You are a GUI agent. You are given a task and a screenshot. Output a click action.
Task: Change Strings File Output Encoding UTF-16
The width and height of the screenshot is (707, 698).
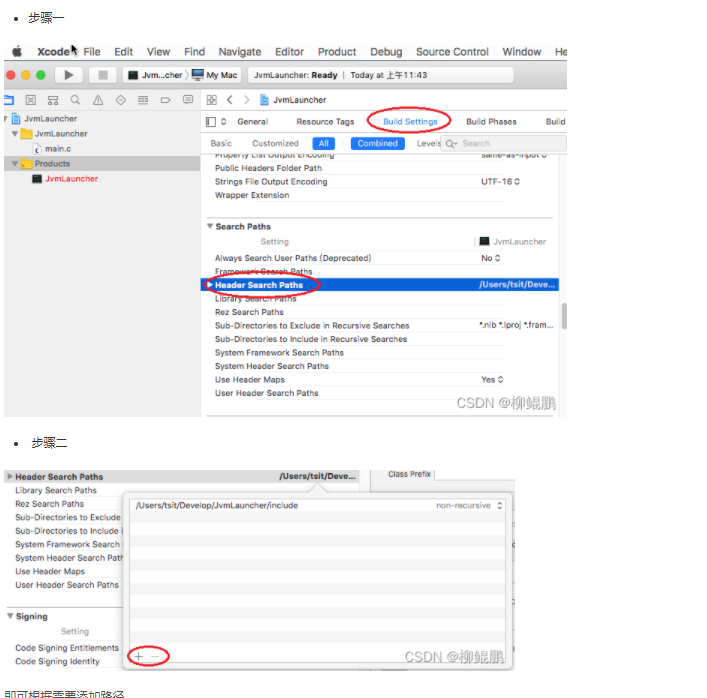500,182
